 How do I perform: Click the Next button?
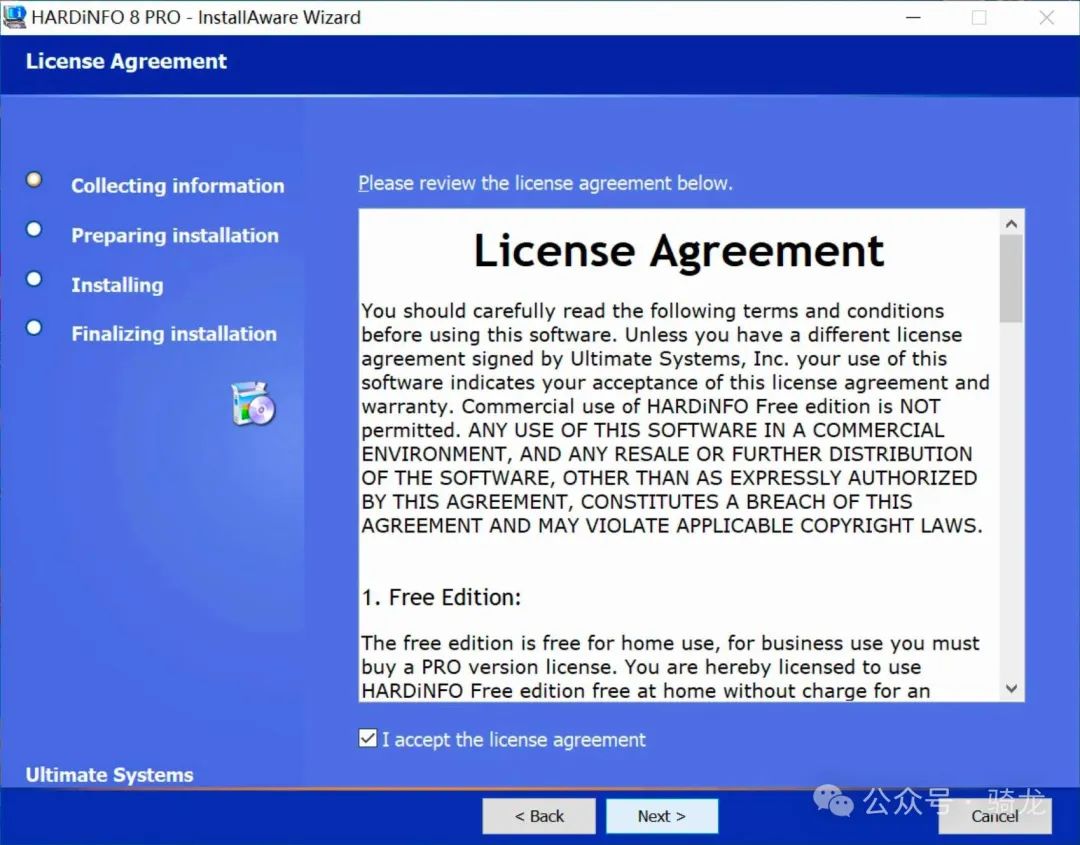[x=662, y=816]
